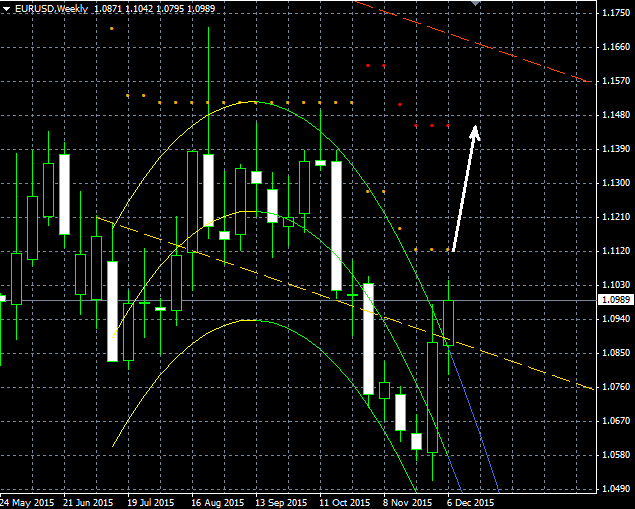This screenshot has width=635, height=509.
Task: Click the 1.0850 price axis label
Action: point(616,353)
